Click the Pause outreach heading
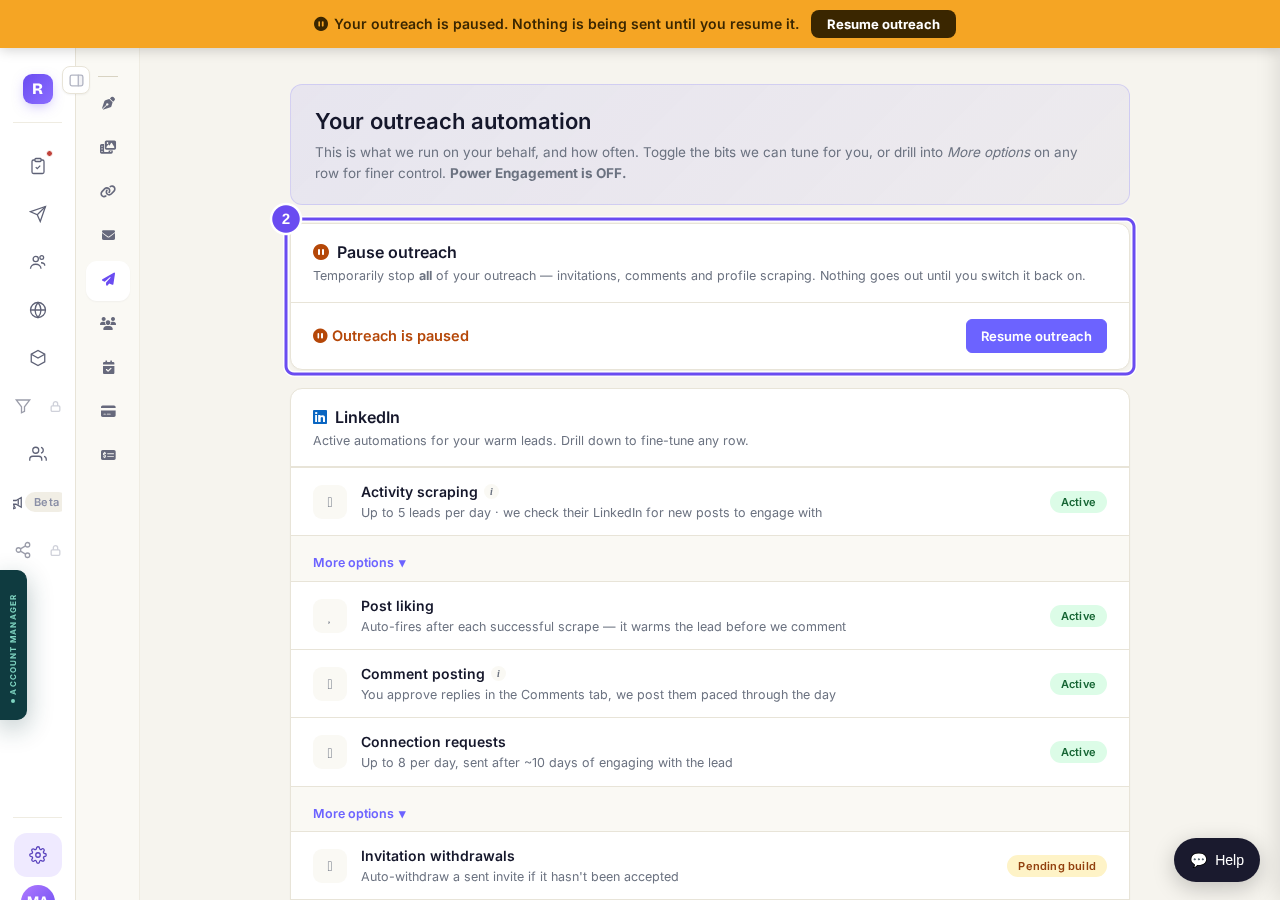Viewport: 1280px width, 900px height. coord(397,252)
